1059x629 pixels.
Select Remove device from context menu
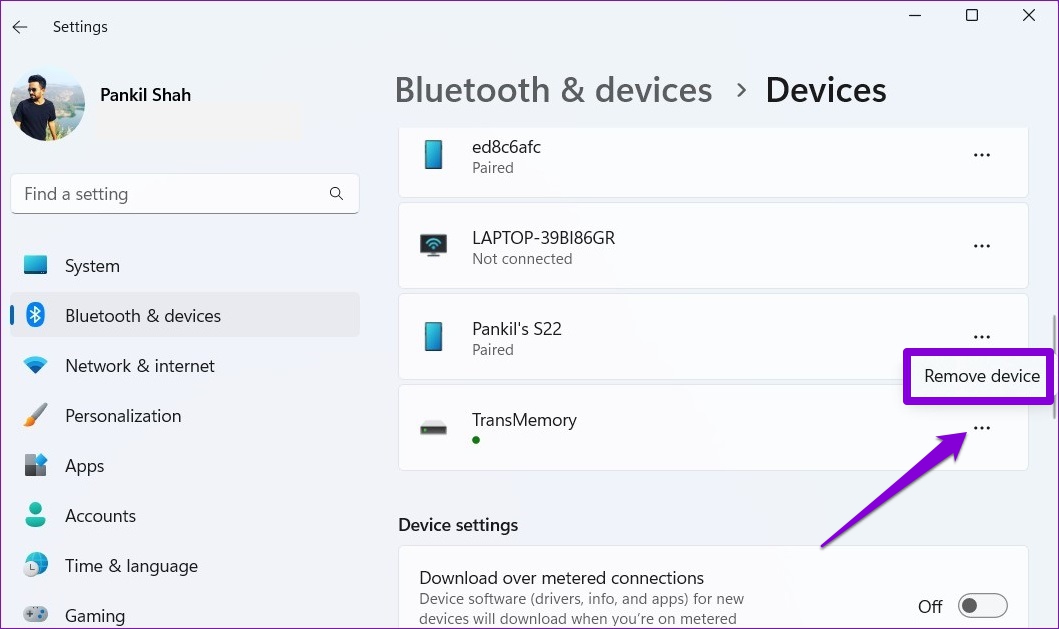[x=981, y=376]
